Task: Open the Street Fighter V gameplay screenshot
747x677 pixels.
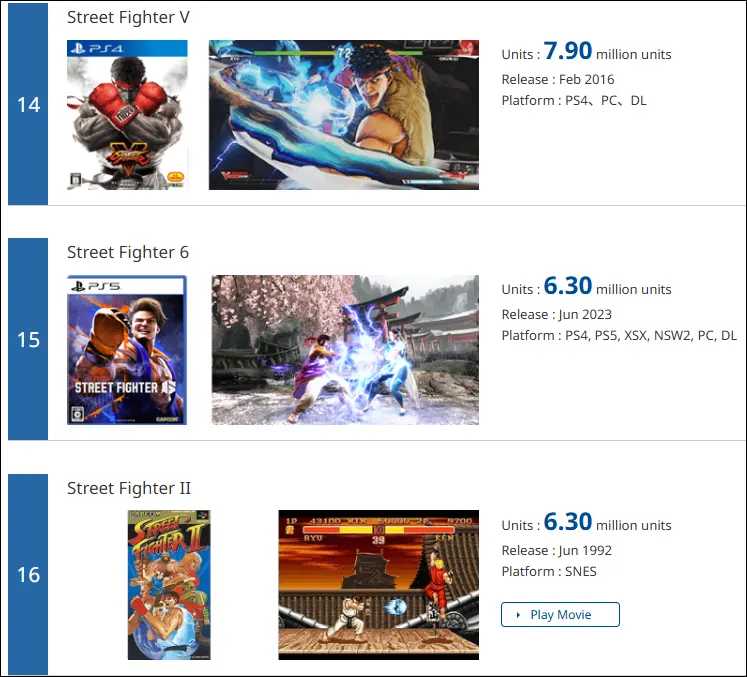Action: coord(343,115)
